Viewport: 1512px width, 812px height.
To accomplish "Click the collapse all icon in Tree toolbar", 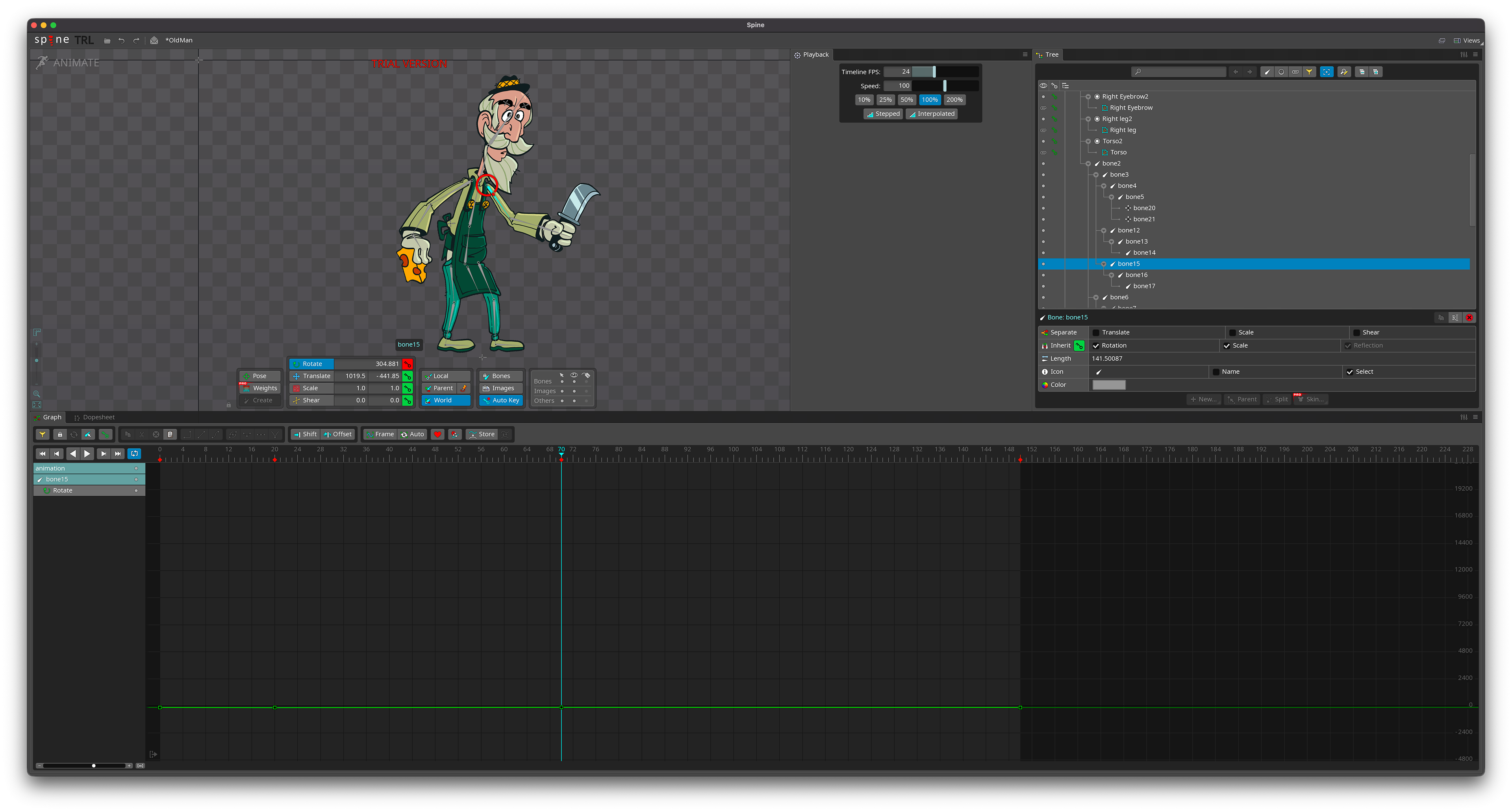I will coord(1362,72).
